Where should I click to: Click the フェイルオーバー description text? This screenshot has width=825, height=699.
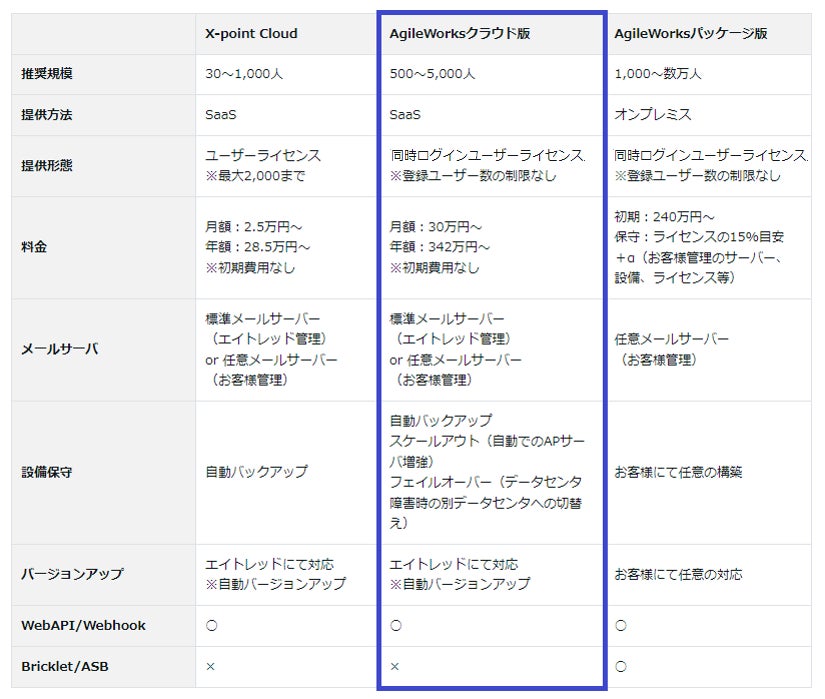point(486,503)
